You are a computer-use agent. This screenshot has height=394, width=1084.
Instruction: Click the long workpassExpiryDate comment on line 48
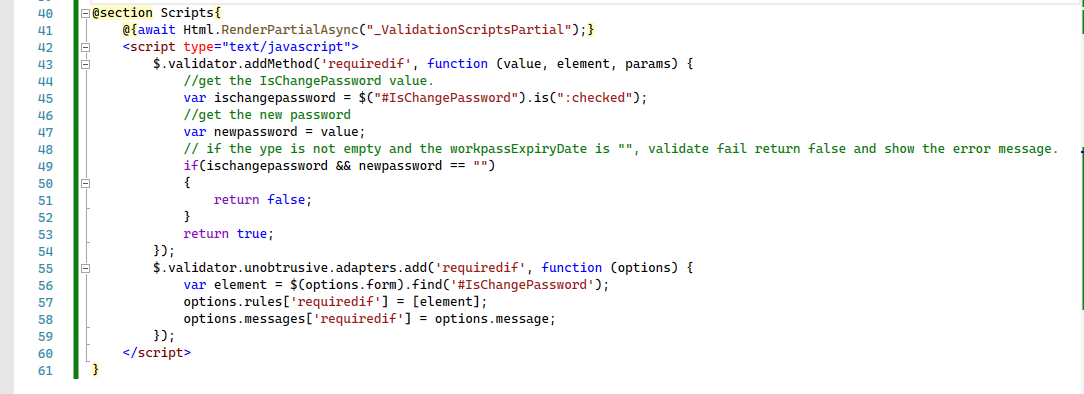(x=621, y=149)
